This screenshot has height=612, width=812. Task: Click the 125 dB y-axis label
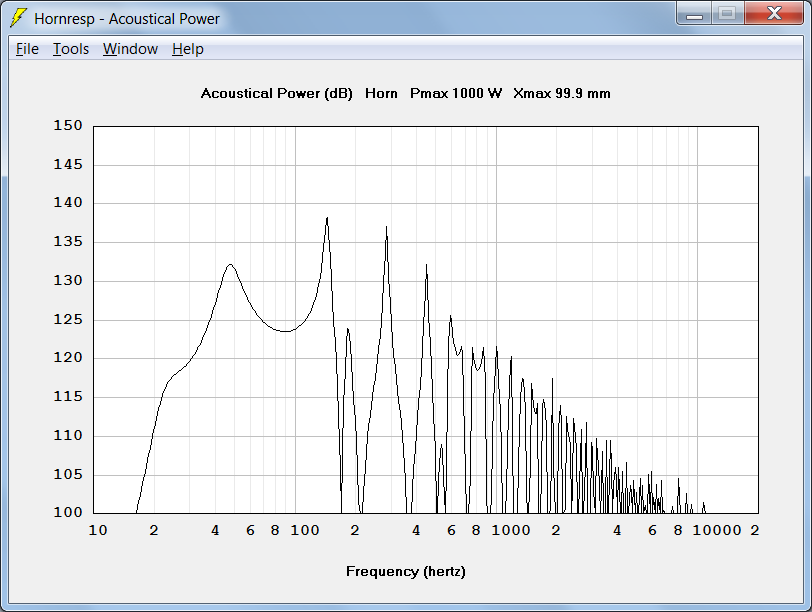[x=68, y=319]
